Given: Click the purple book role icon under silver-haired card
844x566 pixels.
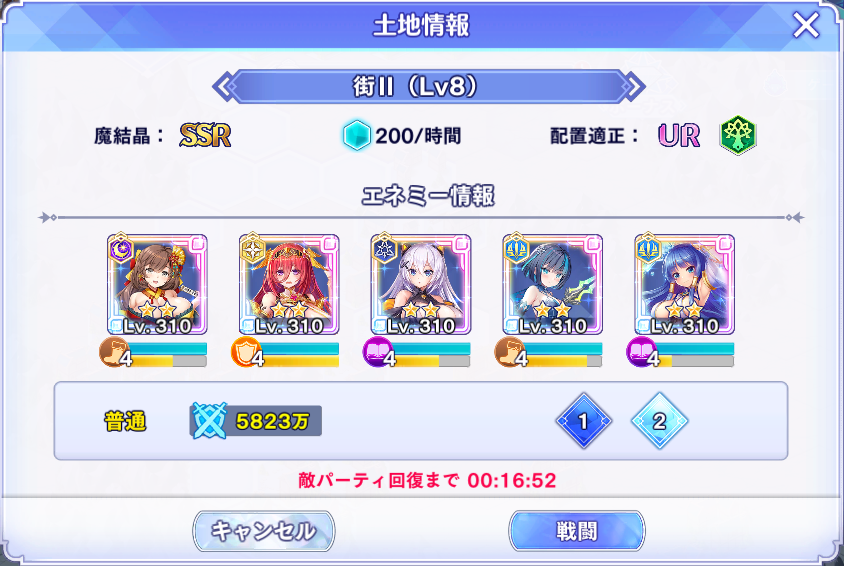Looking at the screenshot, I should (x=377, y=352).
